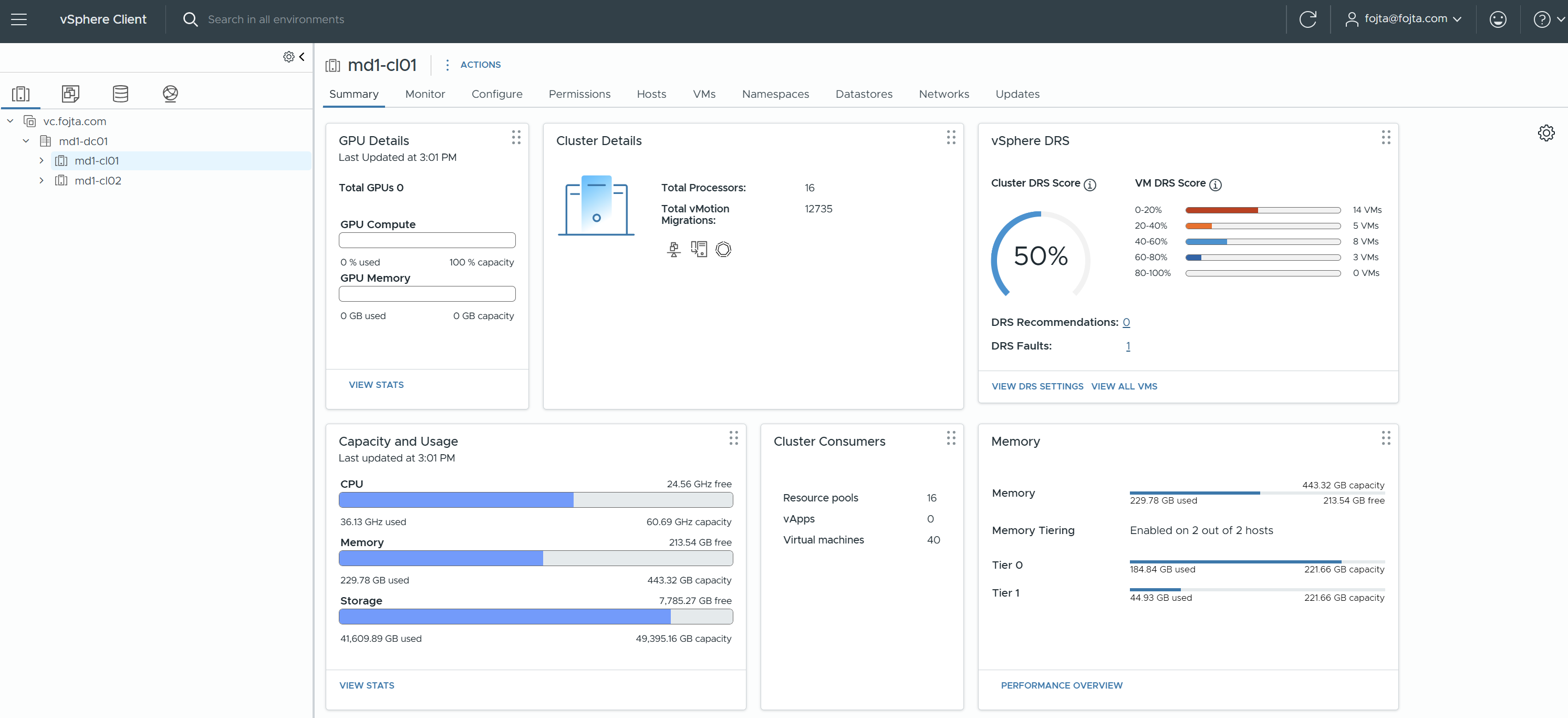
Task: Open the Networking inventory view icon
Action: click(x=170, y=93)
